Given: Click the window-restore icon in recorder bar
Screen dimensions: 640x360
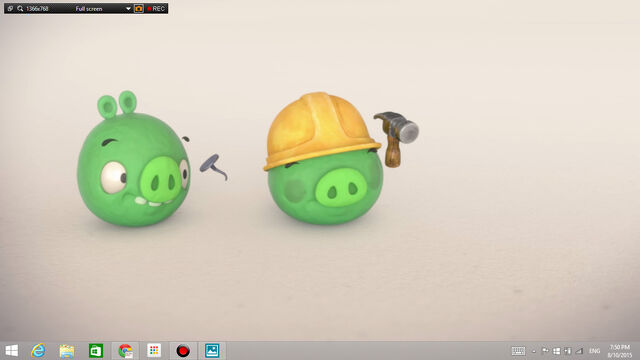Looking at the screenshot, I should [10, 9].
